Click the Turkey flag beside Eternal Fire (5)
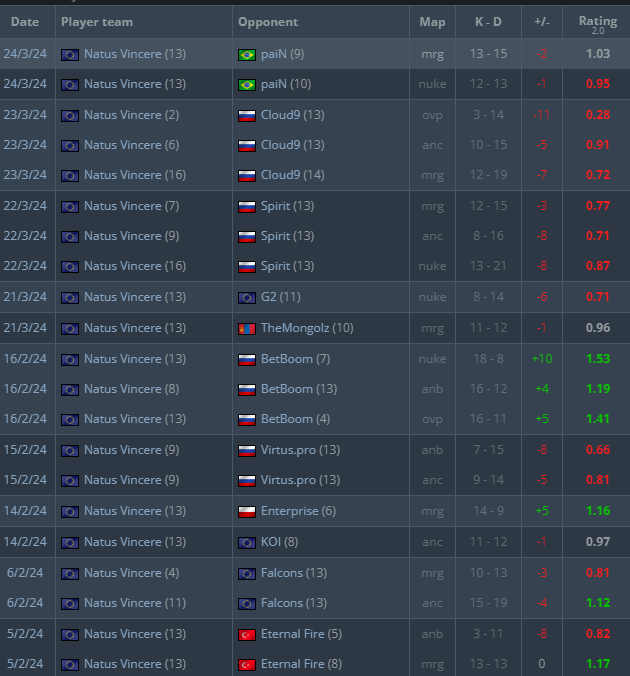The image size is (630, 676). point(247,633)
